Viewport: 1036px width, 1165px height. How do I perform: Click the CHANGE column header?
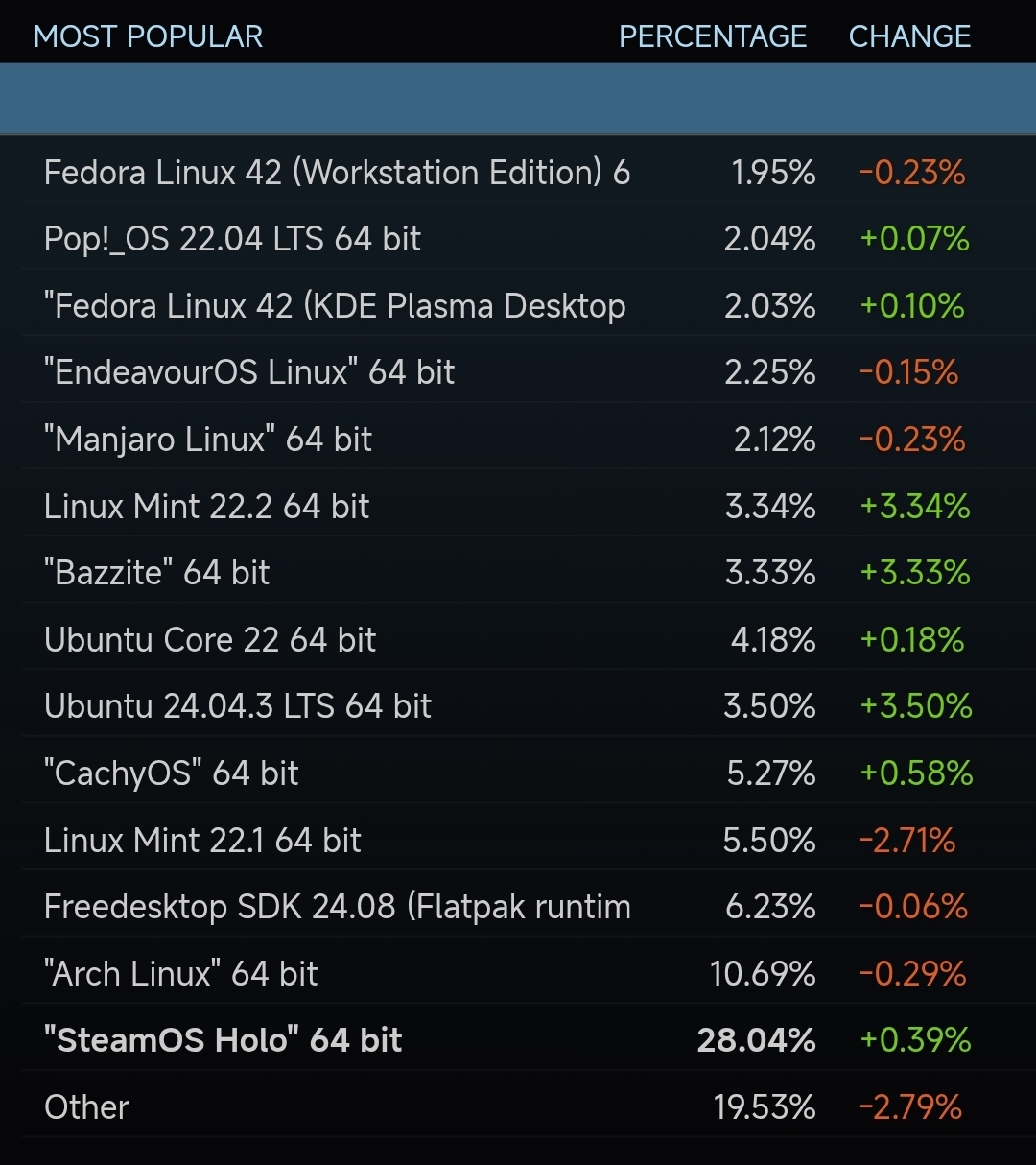pos(909,36)
